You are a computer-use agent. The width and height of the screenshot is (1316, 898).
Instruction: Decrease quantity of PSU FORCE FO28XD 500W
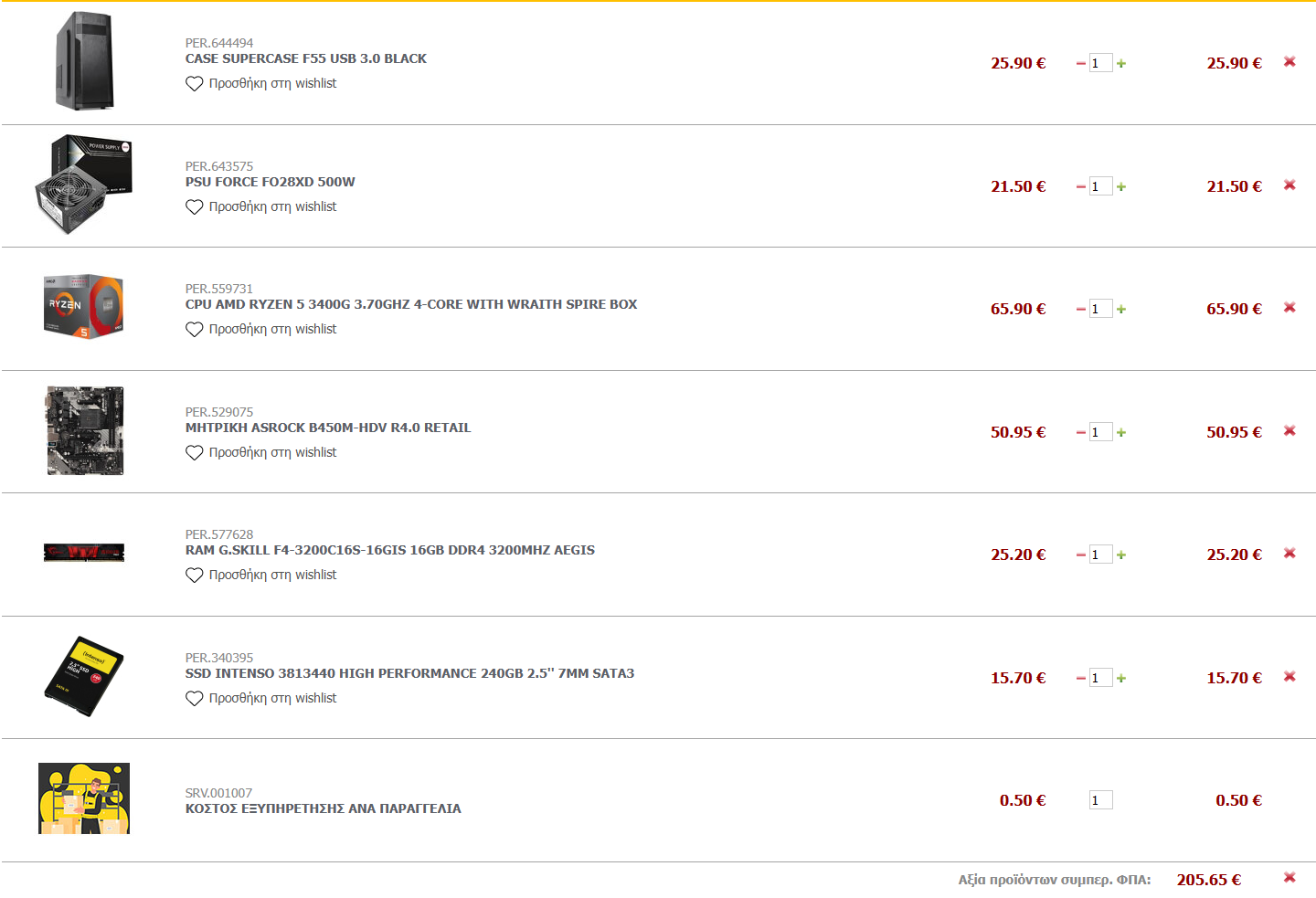pos(1081,187)
